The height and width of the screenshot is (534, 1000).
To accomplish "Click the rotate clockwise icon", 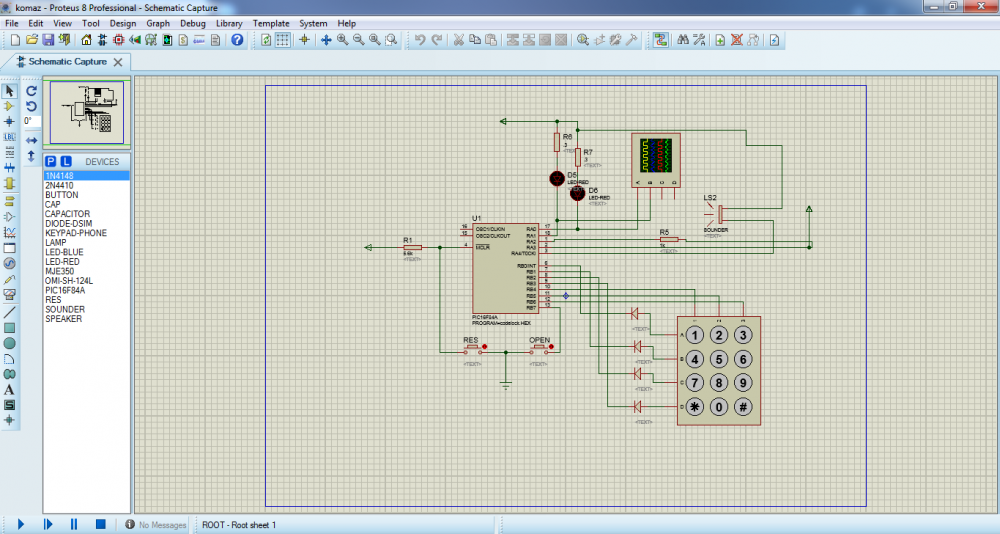I will [31, 90].
